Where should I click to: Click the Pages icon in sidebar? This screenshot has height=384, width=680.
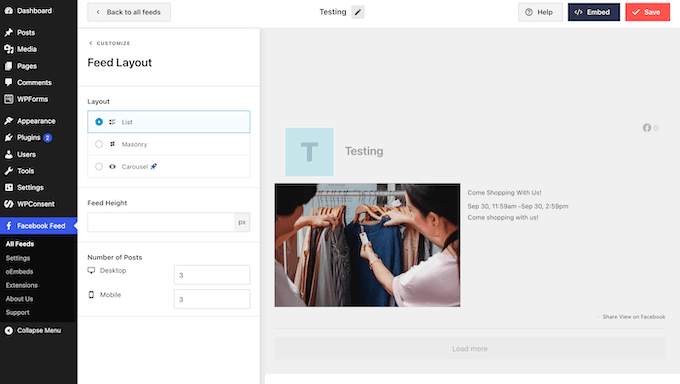coord(9,66)
